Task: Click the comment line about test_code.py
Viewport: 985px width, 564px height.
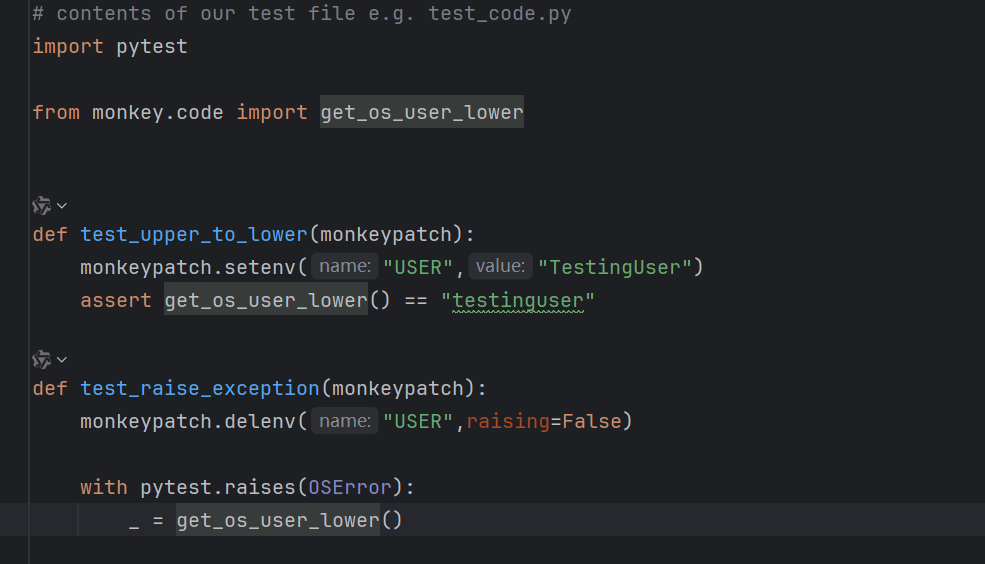Action: 302,13
